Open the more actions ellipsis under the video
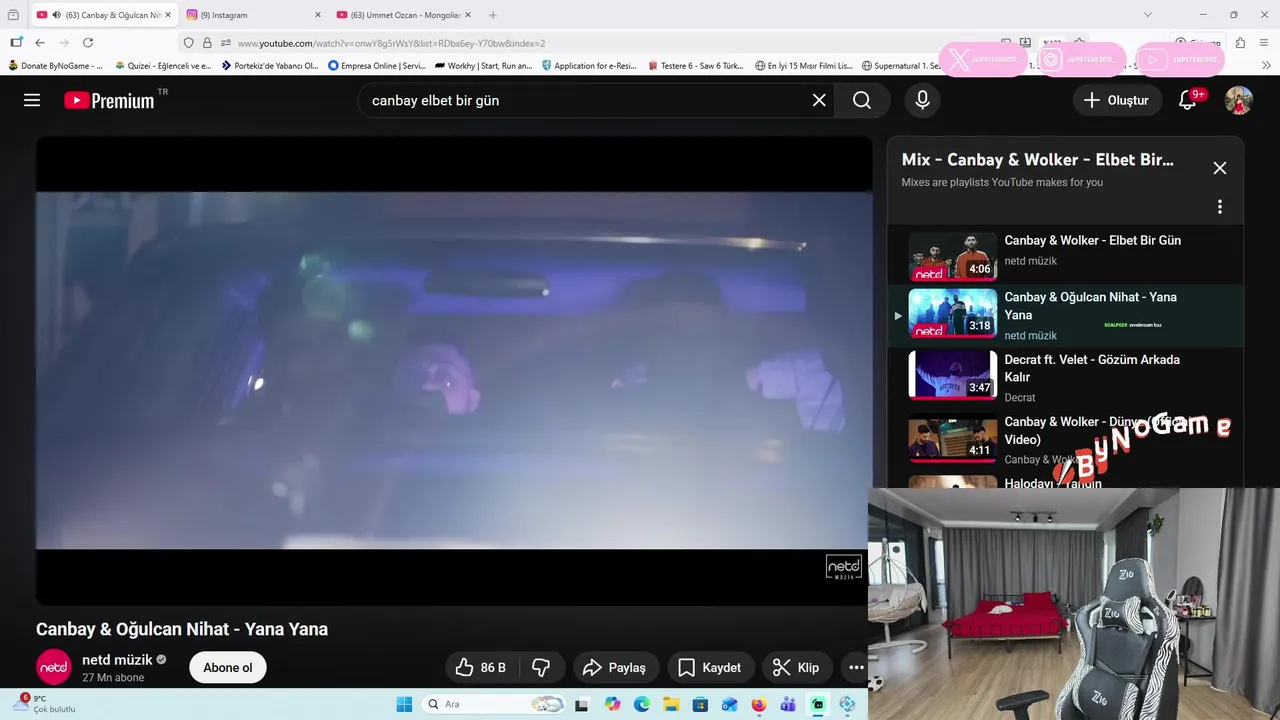 [856, 667]
